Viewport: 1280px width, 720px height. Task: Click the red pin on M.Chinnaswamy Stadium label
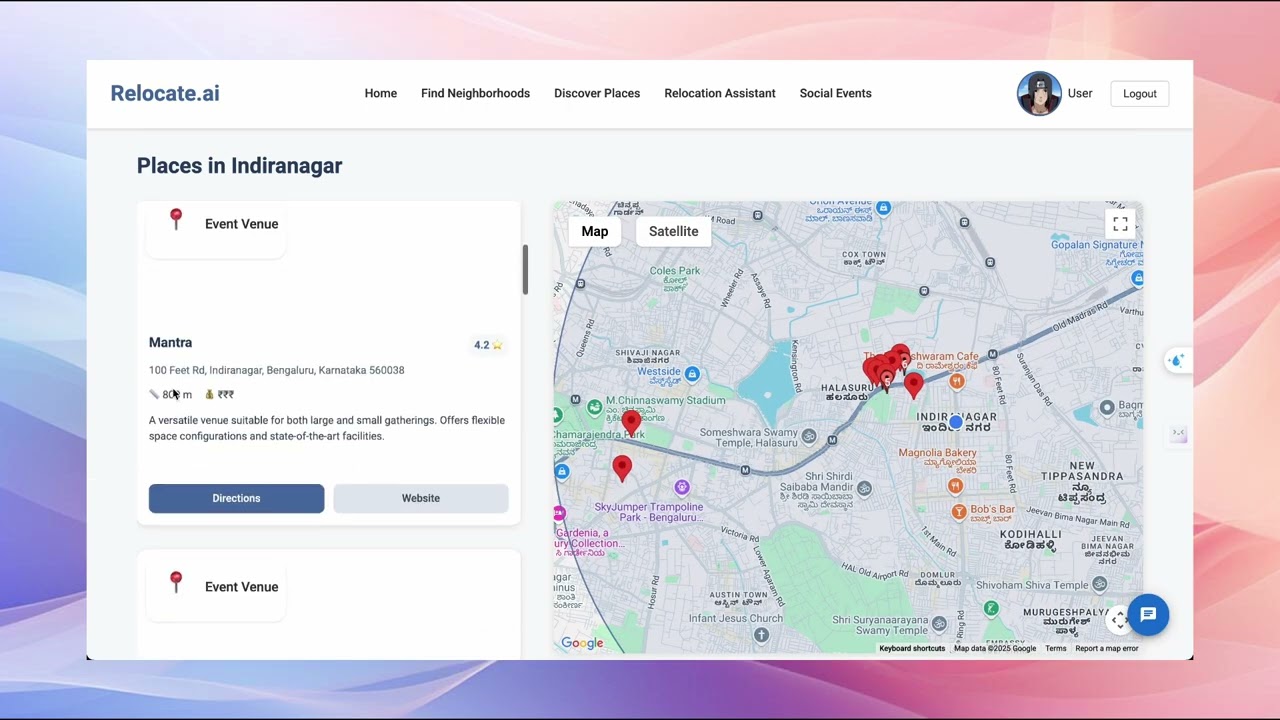click(631, 424)
